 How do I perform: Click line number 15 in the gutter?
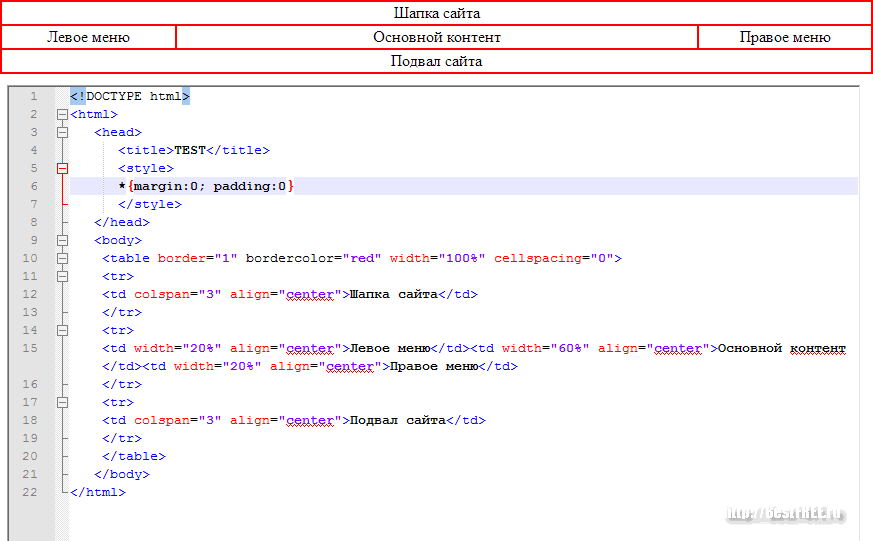click(30, 348)
